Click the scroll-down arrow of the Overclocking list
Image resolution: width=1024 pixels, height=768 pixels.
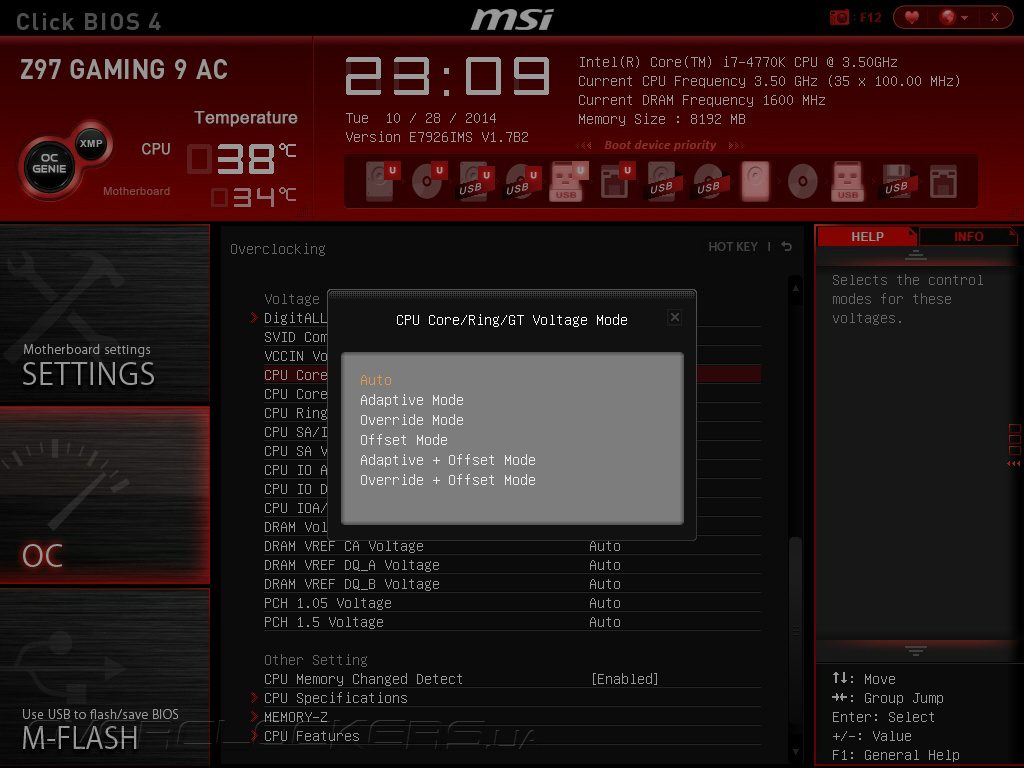click(x=795, y=752)
